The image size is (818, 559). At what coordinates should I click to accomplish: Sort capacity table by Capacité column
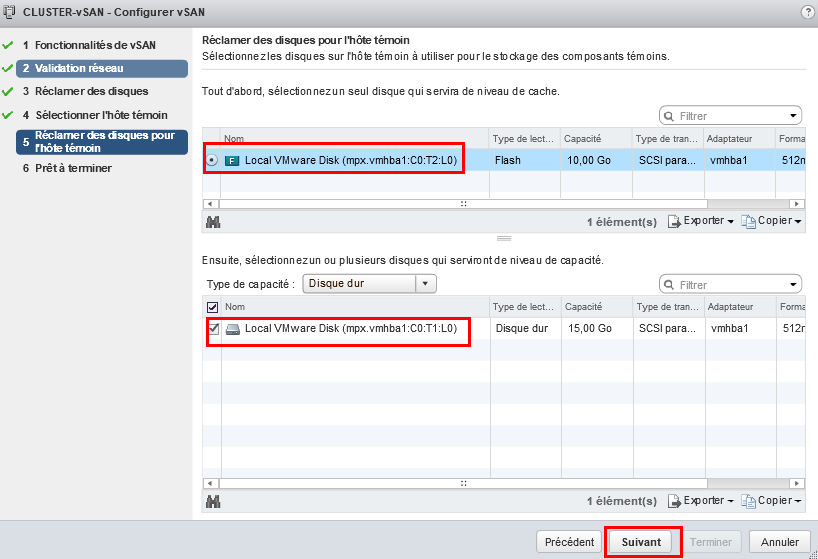[597, 307]
